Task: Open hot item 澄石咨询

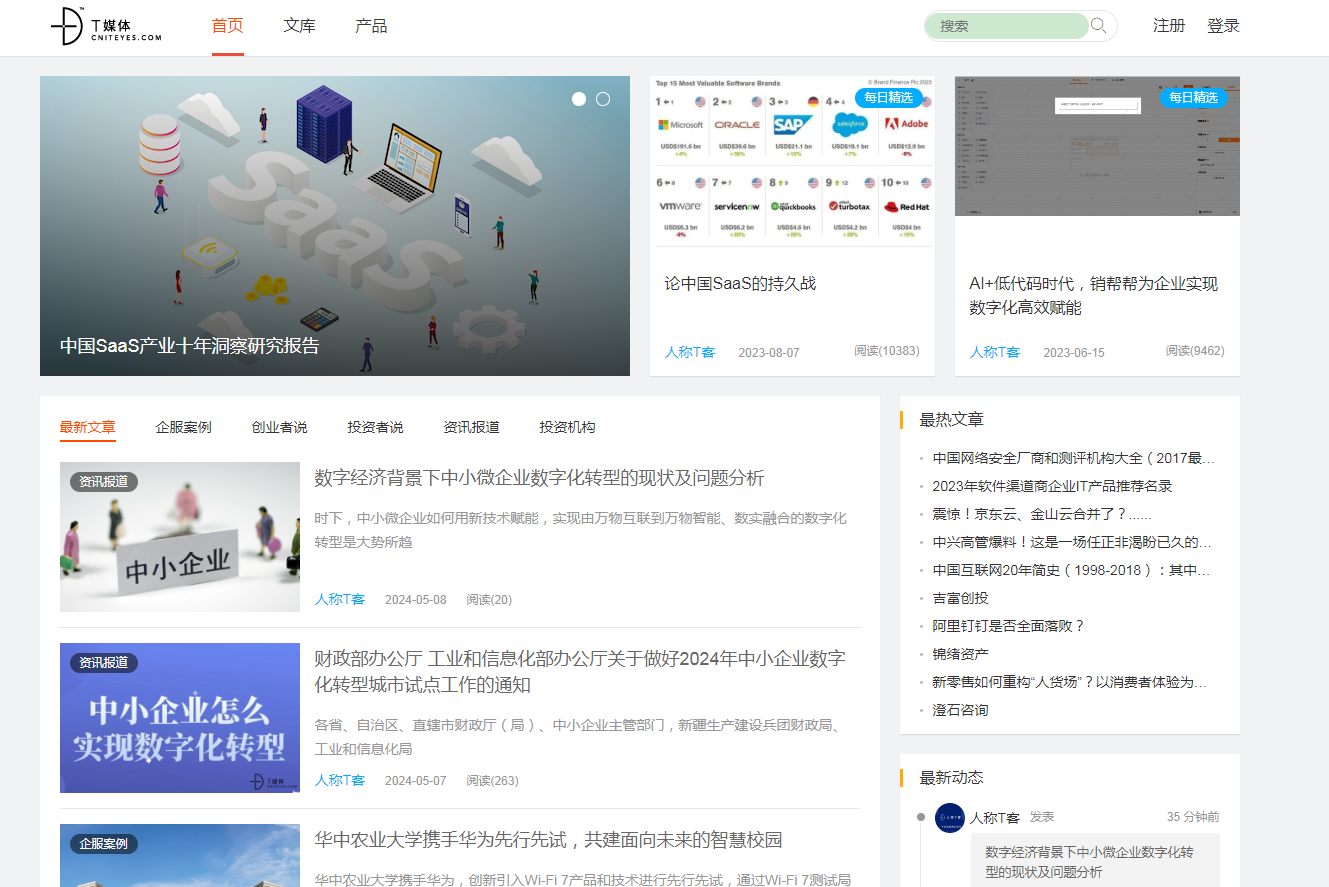Action: tap(961, 710)
